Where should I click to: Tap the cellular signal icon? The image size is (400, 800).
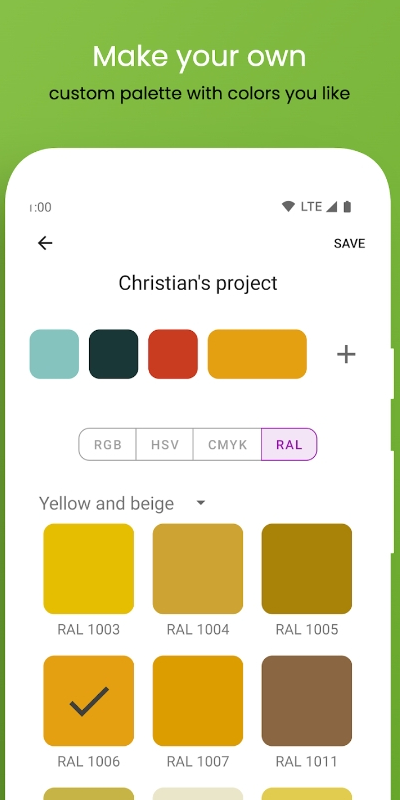[x=332, y=207]
